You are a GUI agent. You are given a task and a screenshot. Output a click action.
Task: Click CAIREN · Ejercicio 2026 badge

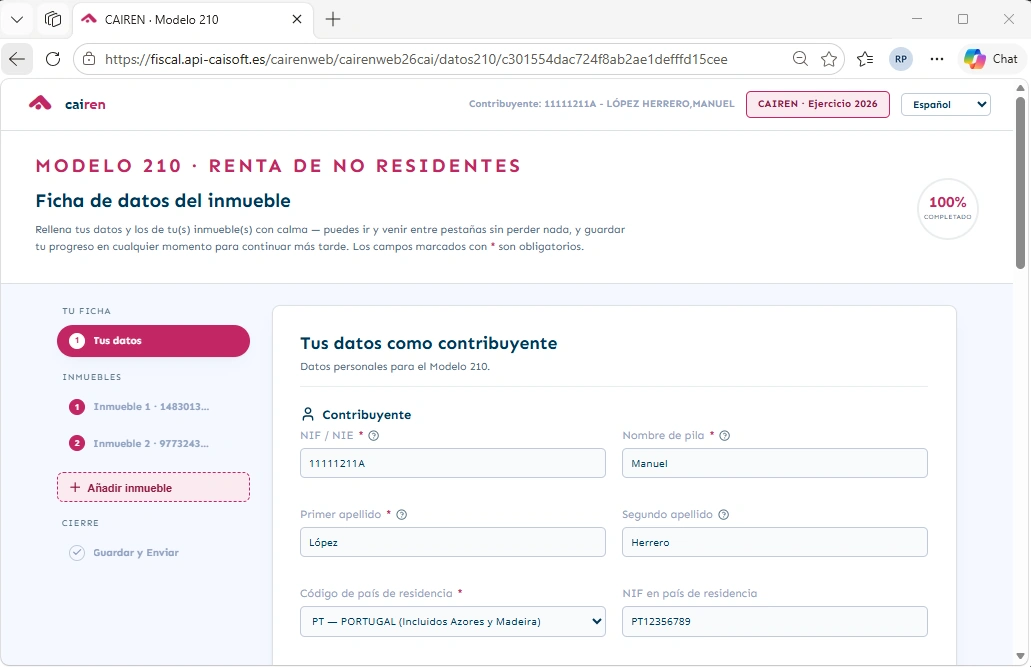(817, 104)
